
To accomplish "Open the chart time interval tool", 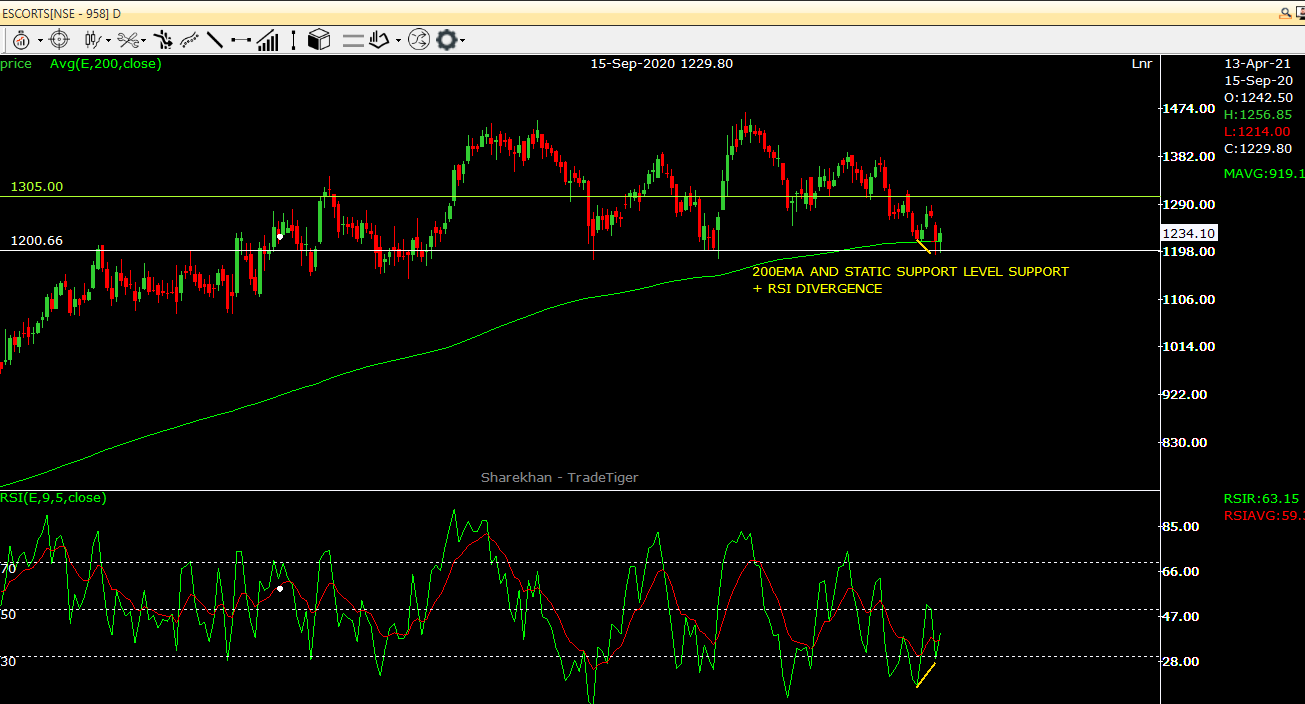I will (20, 40).
